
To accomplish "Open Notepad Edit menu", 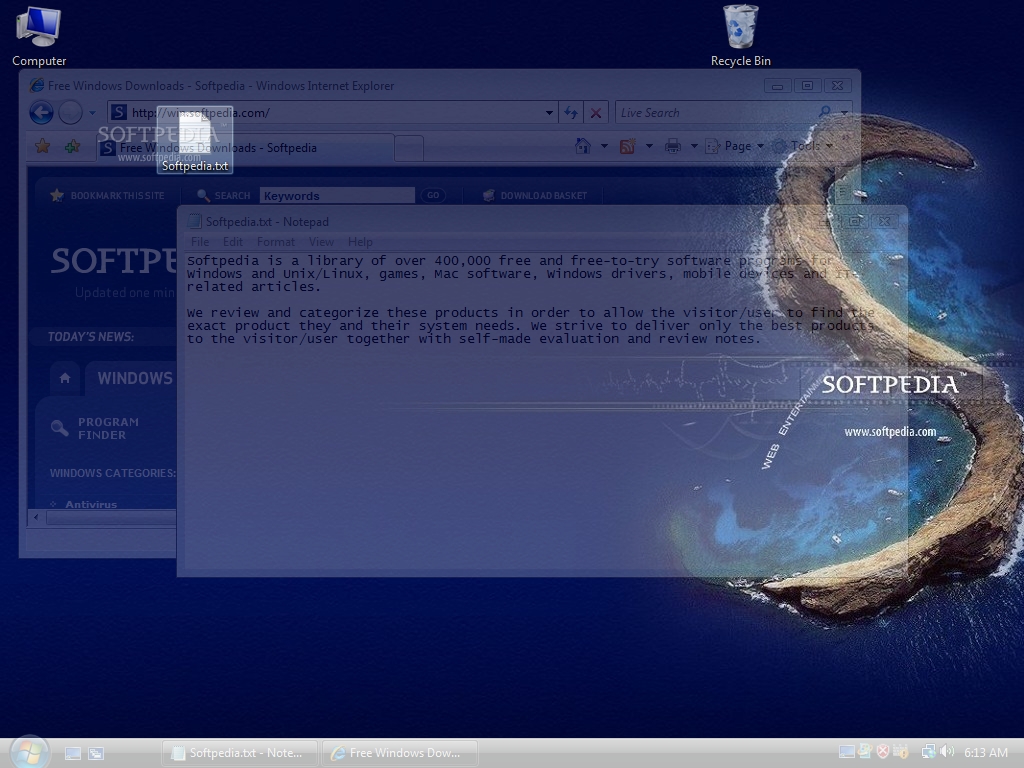I will (232, 242).
